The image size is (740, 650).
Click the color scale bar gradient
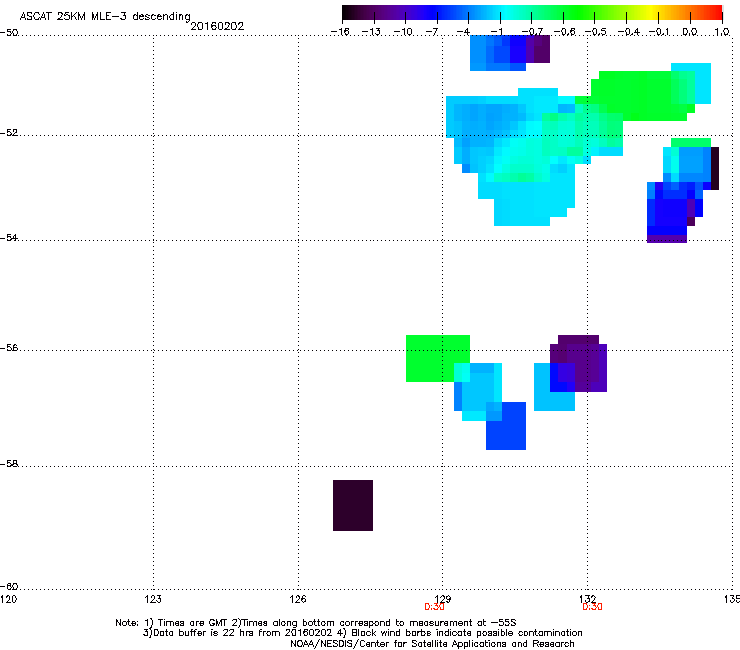(532, 13)
